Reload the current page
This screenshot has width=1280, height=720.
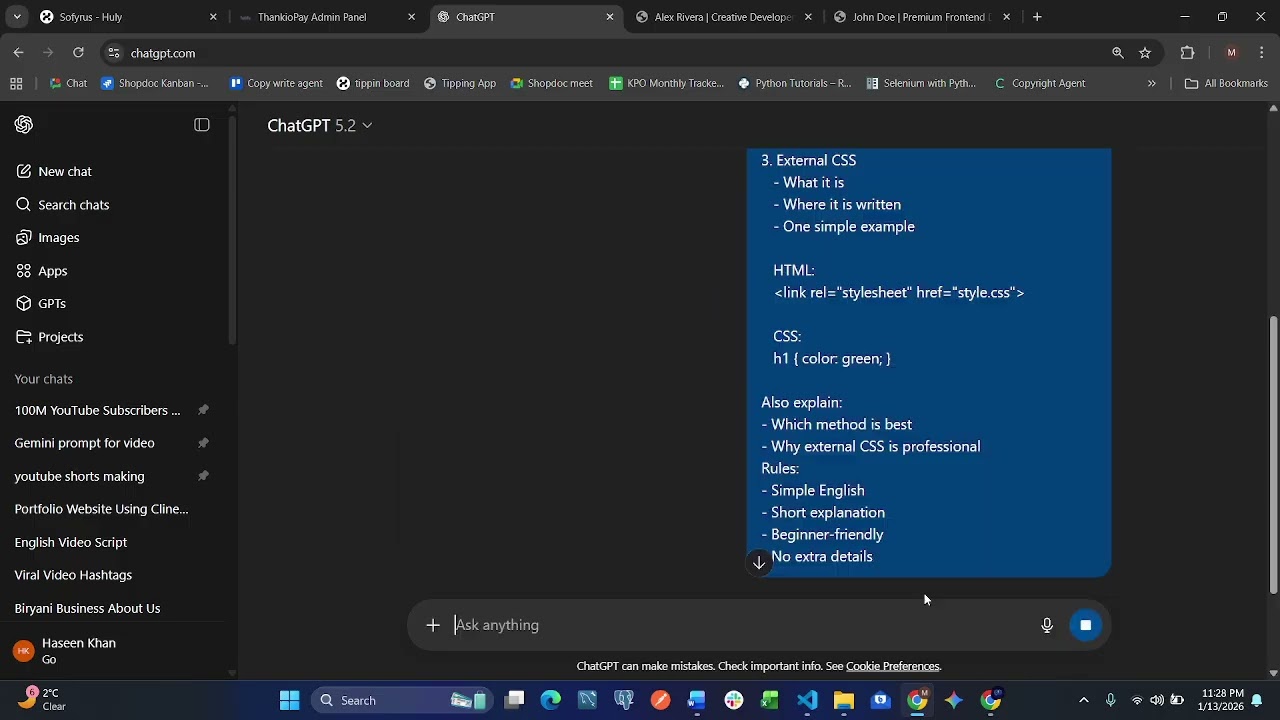[78, 53]
